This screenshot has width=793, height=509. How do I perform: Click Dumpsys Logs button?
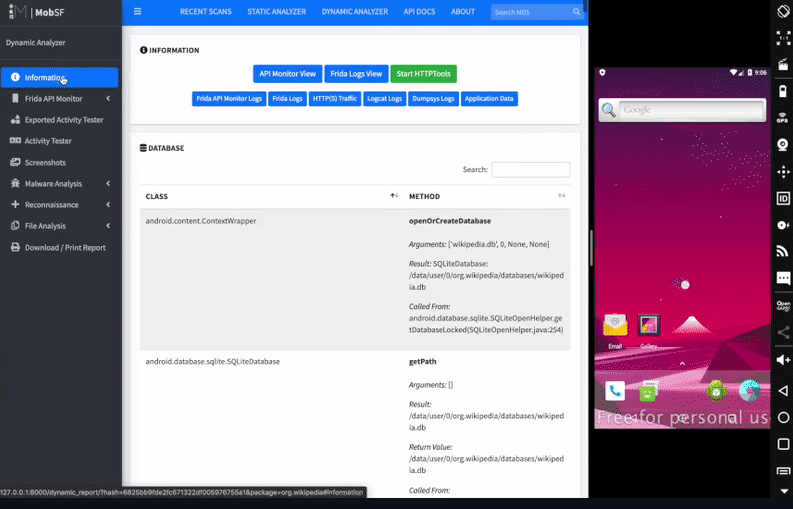433,99
